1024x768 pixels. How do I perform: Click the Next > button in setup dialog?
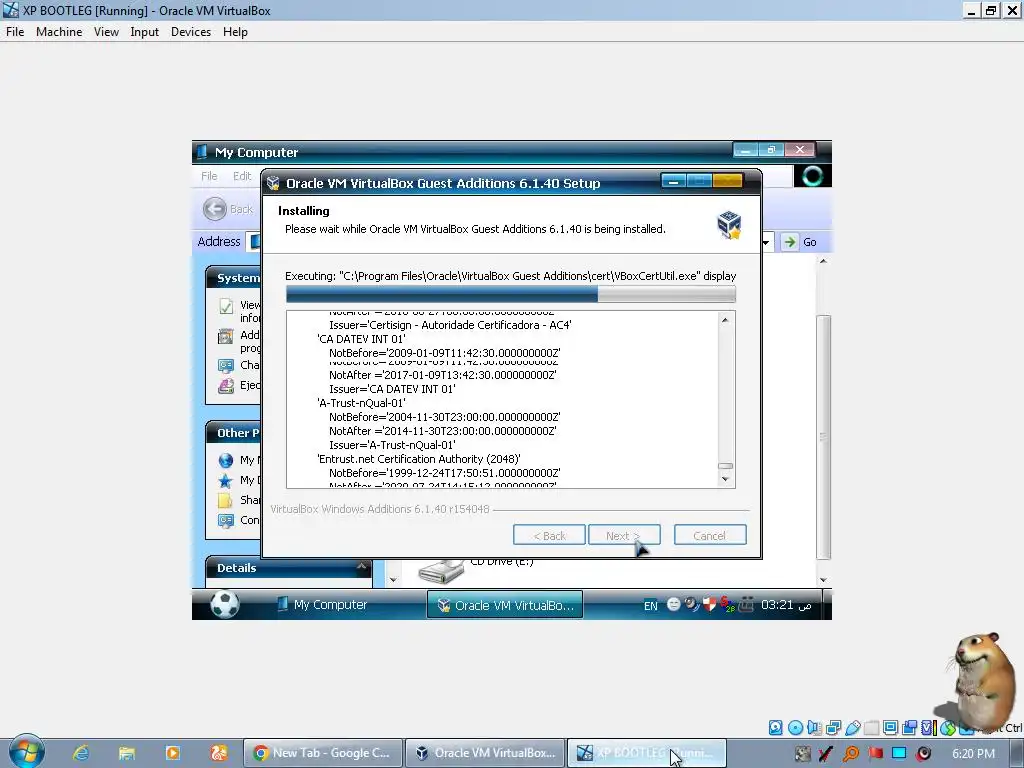[624, 536]
